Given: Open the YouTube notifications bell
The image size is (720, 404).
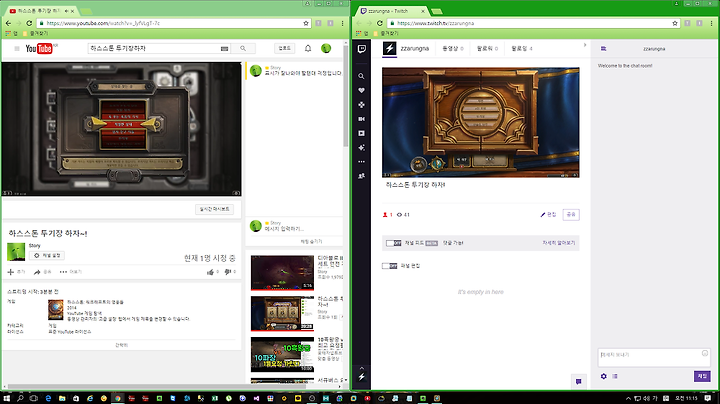Looking at the screenshot, I should 308,48.
